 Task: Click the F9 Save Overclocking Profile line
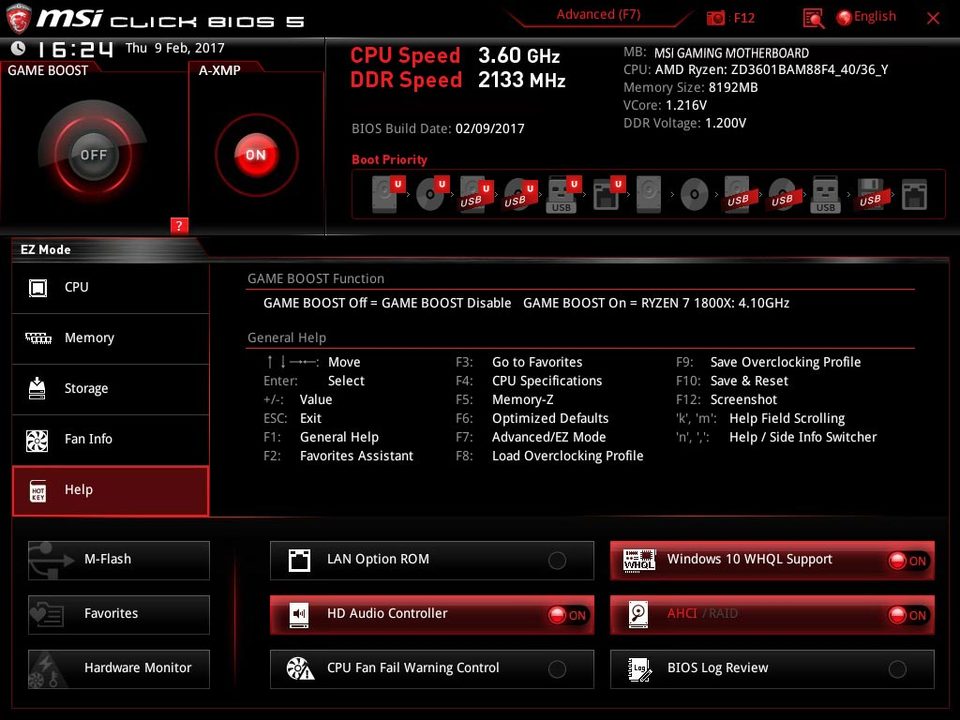click(x=768, y=362)
